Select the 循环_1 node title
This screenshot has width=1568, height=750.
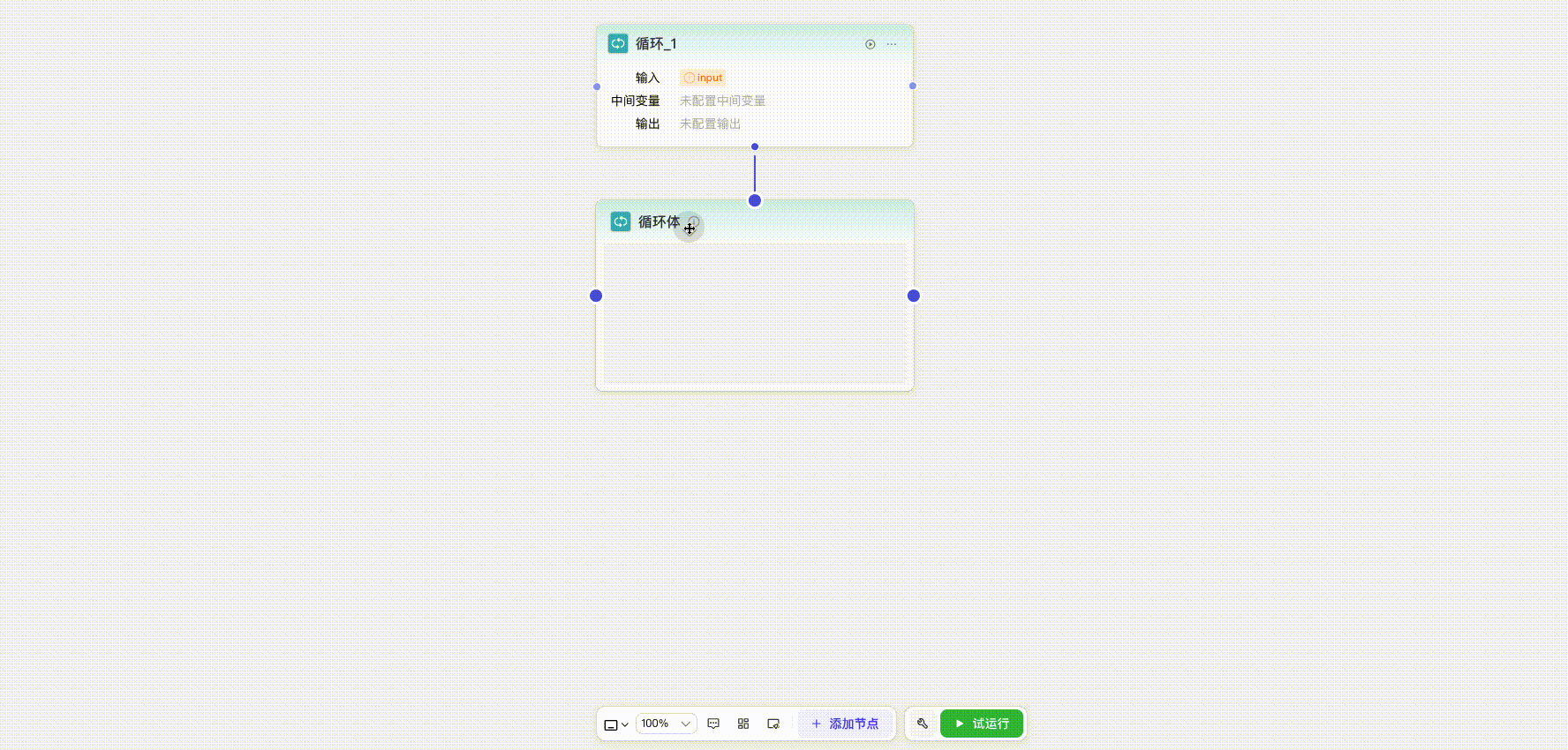point(656,43)
